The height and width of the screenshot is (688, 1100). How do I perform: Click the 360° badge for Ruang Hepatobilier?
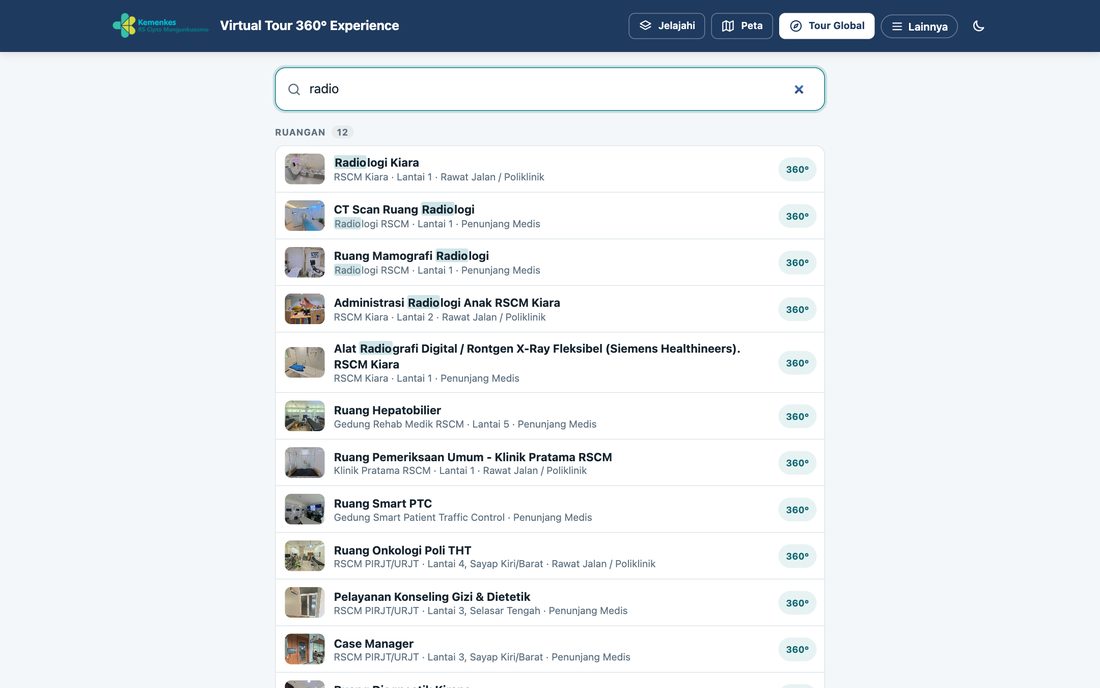pos(797,417)
